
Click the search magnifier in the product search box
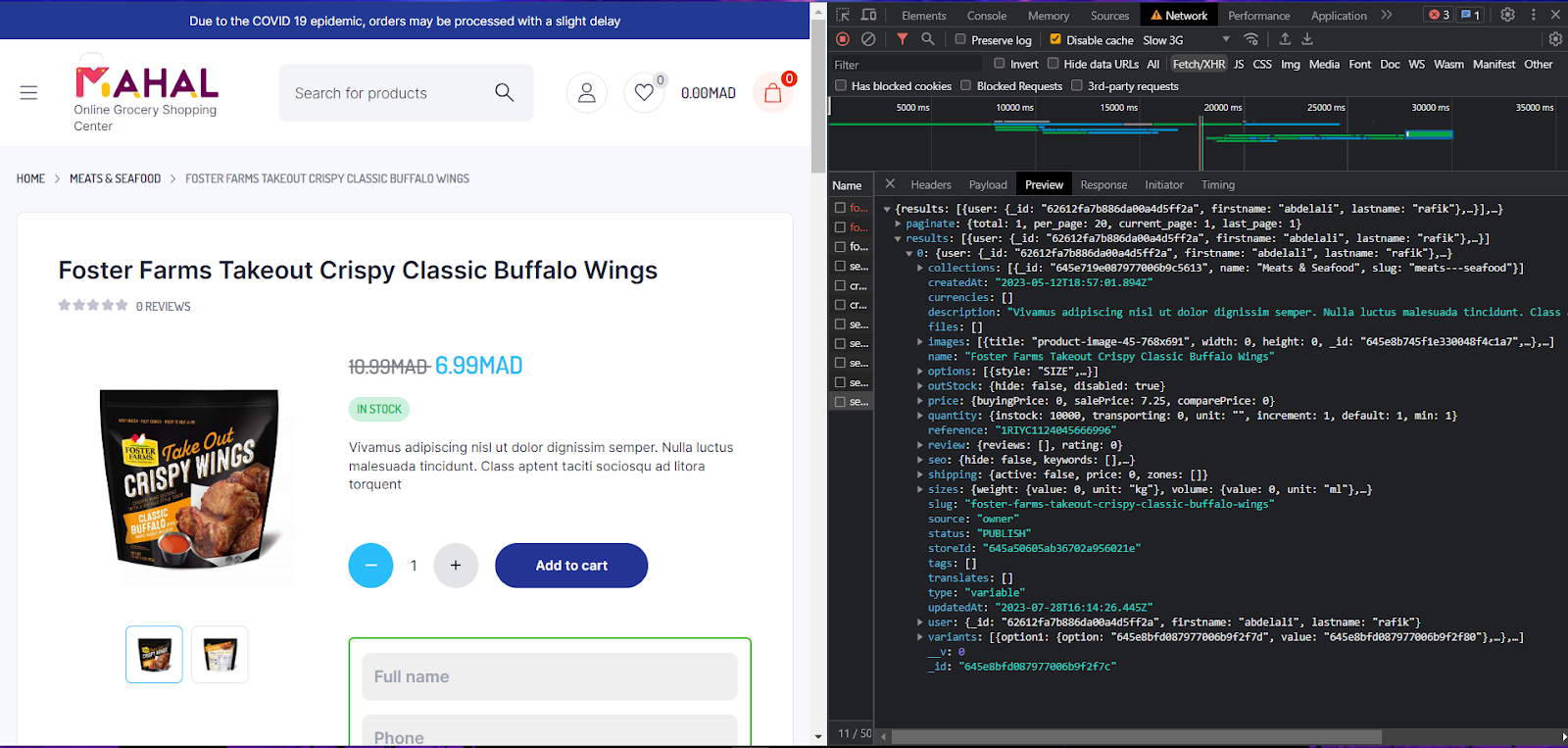(505, 92)
